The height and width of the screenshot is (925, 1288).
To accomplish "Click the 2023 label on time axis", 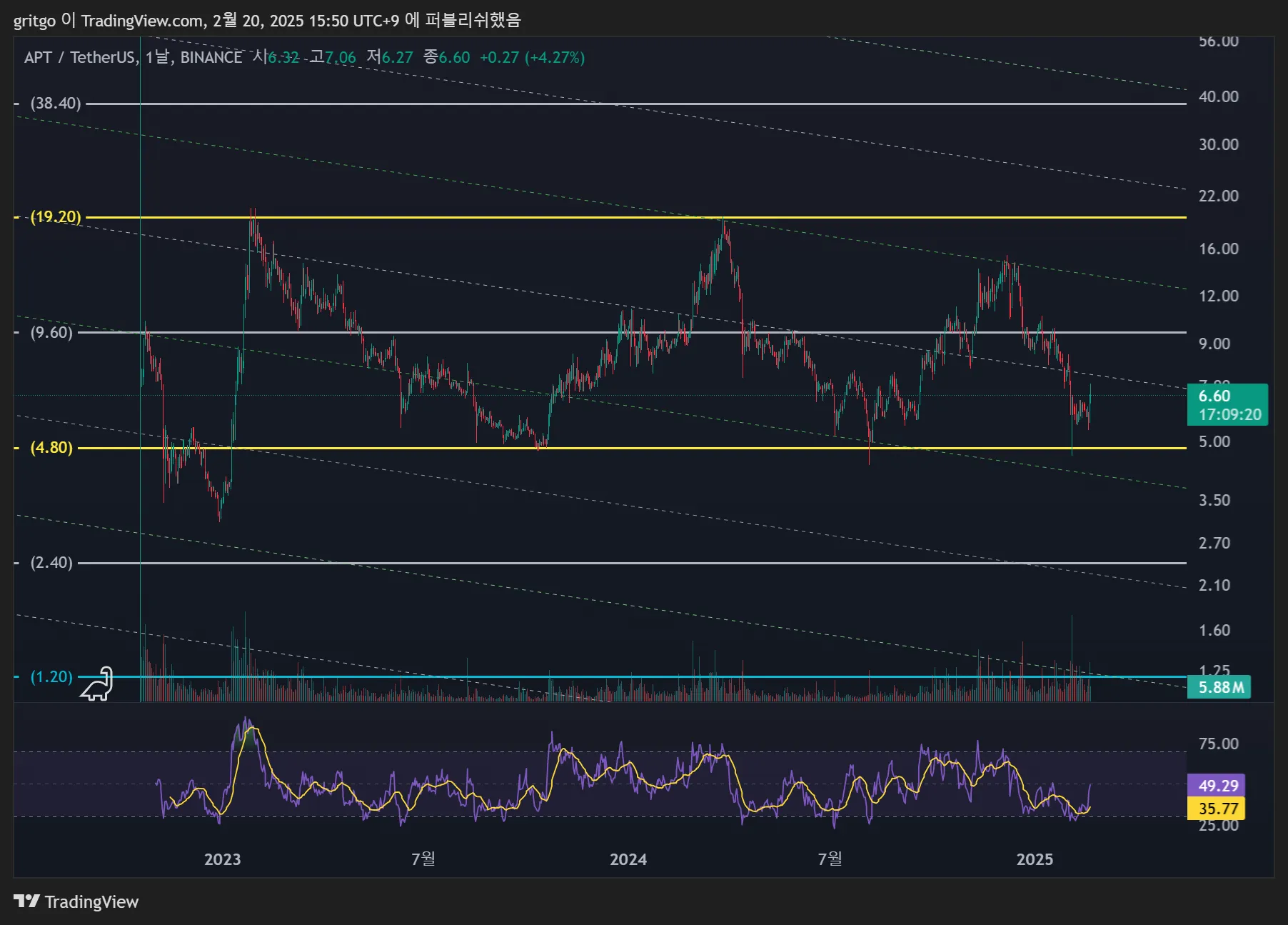I will 222,859.
